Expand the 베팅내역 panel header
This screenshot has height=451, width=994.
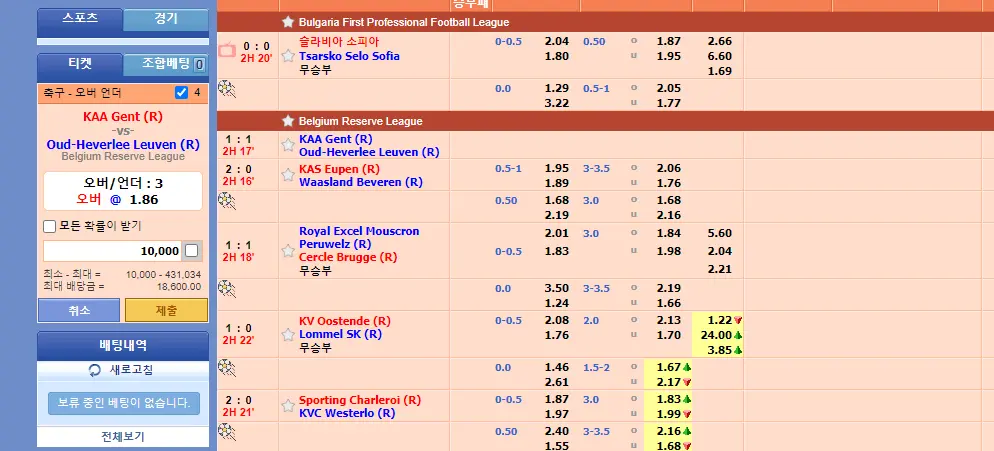(123, 346)
